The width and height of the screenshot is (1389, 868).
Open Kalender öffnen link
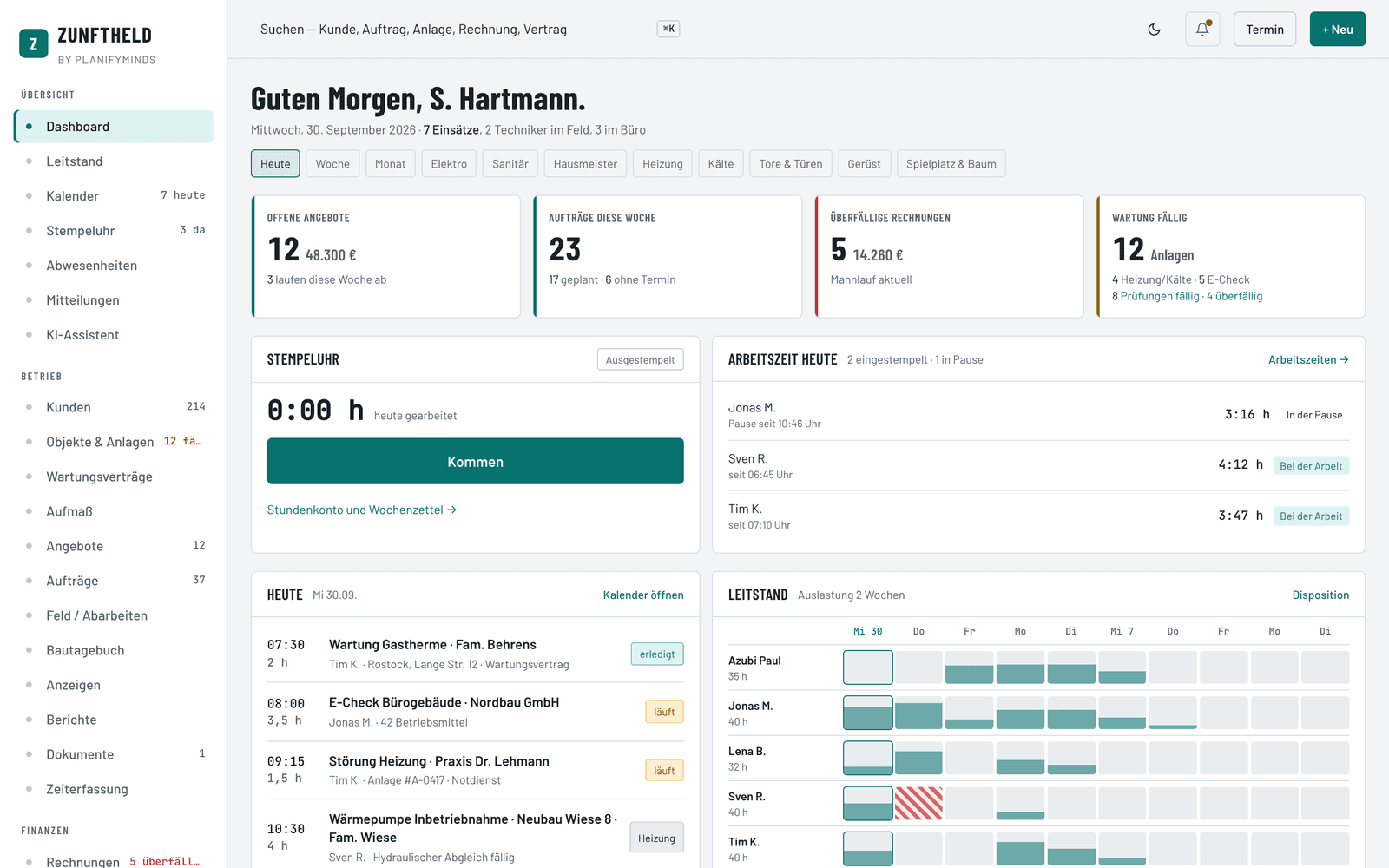click(x=643, y=595)
